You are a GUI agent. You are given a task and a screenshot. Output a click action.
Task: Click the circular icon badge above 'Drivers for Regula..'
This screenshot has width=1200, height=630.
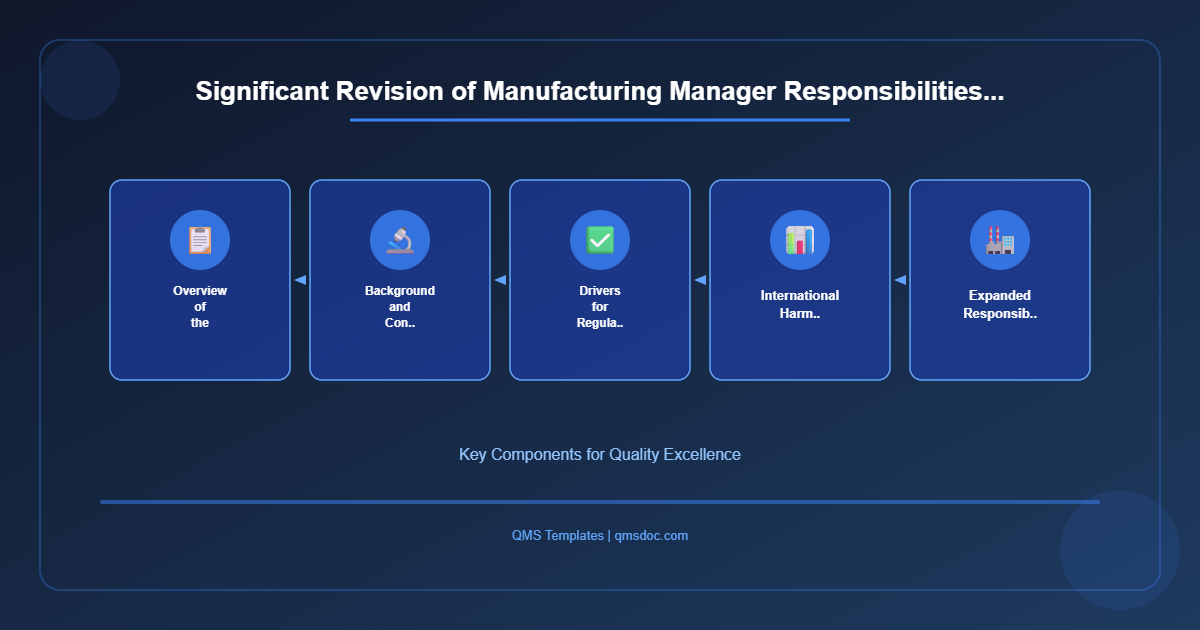(600, 239)
